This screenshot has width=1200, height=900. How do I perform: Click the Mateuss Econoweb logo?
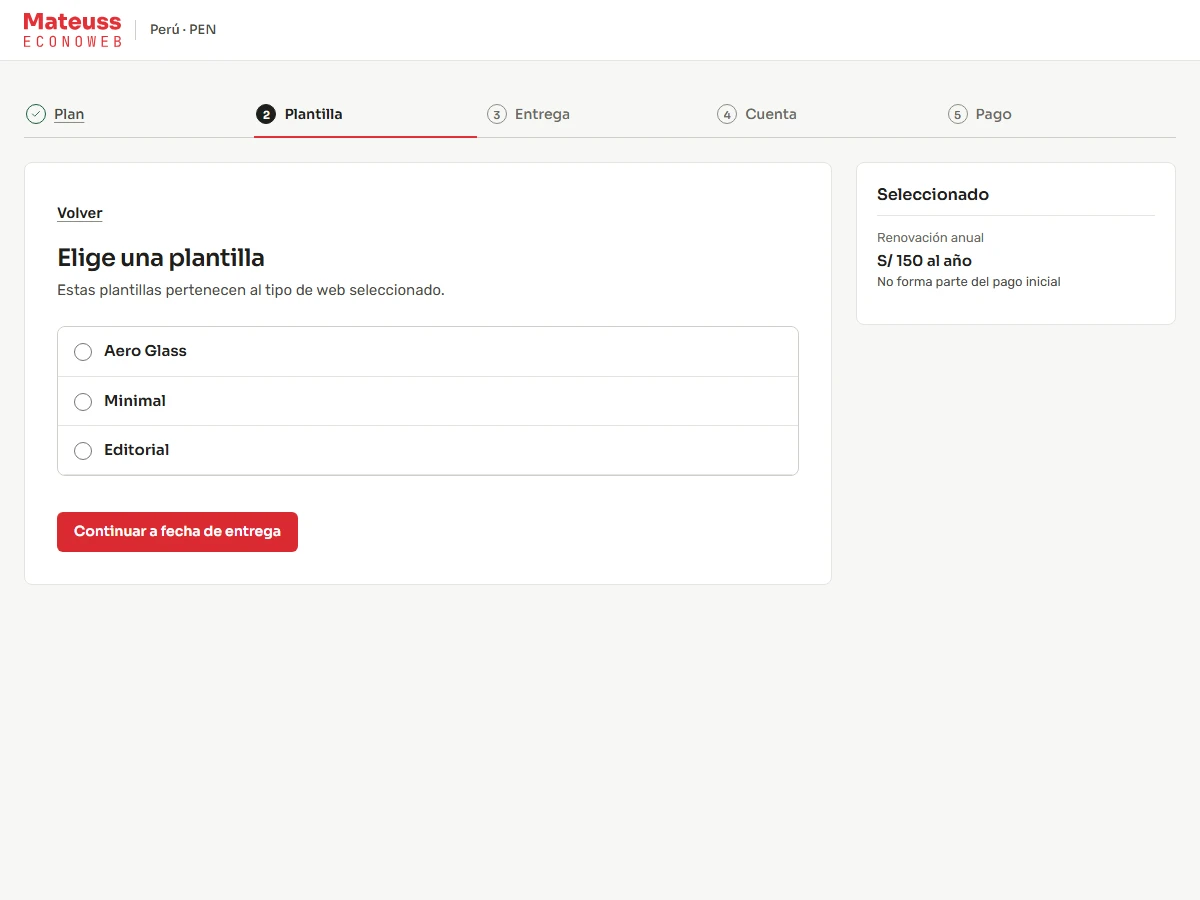(72, 30)
